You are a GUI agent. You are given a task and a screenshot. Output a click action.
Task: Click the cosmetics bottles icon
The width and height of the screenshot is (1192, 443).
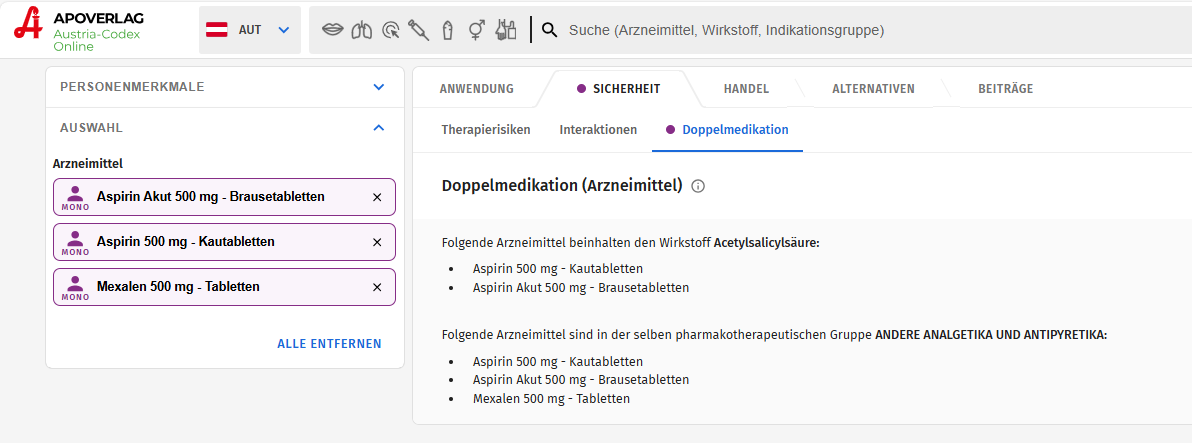(506, 30)
